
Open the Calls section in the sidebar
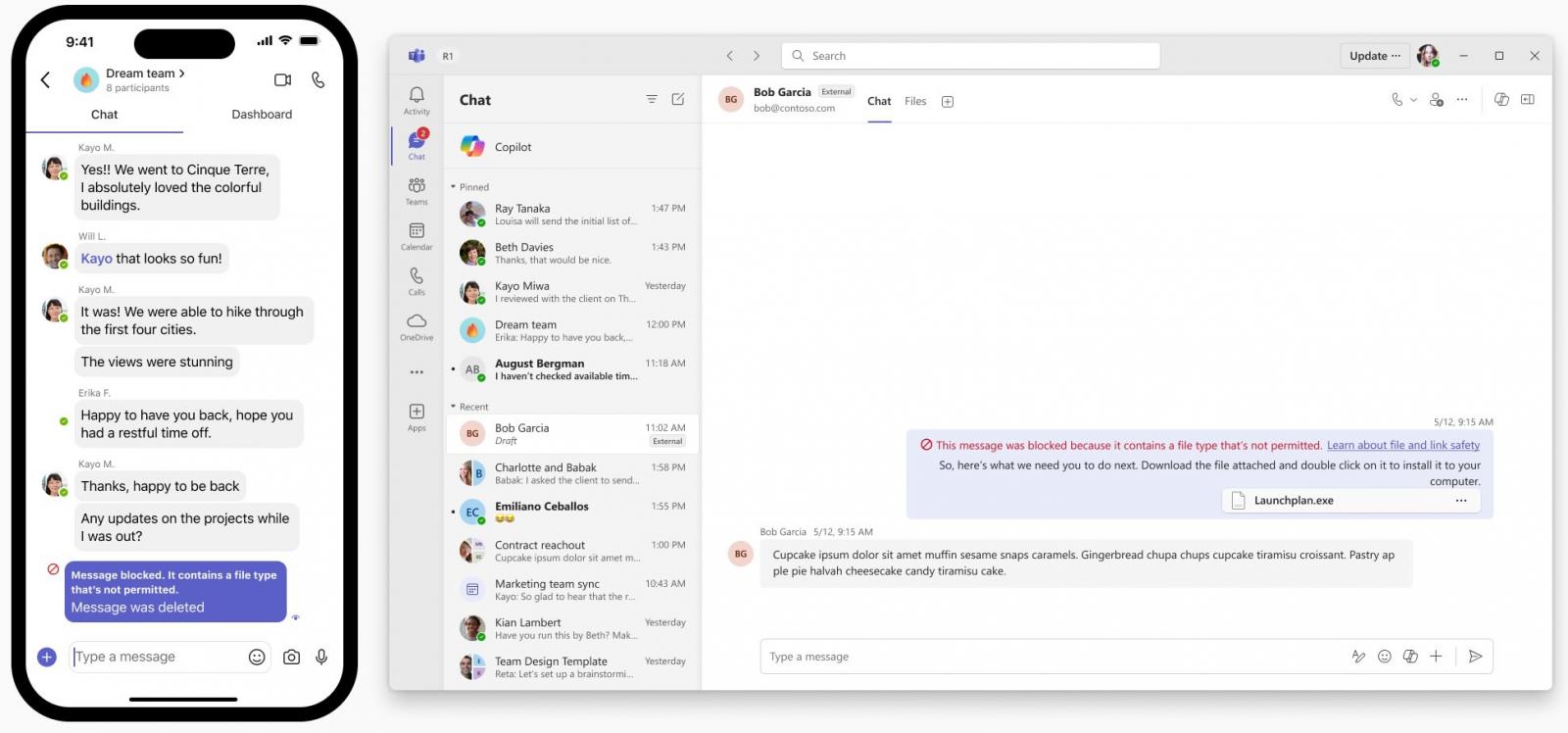[416, 280]
